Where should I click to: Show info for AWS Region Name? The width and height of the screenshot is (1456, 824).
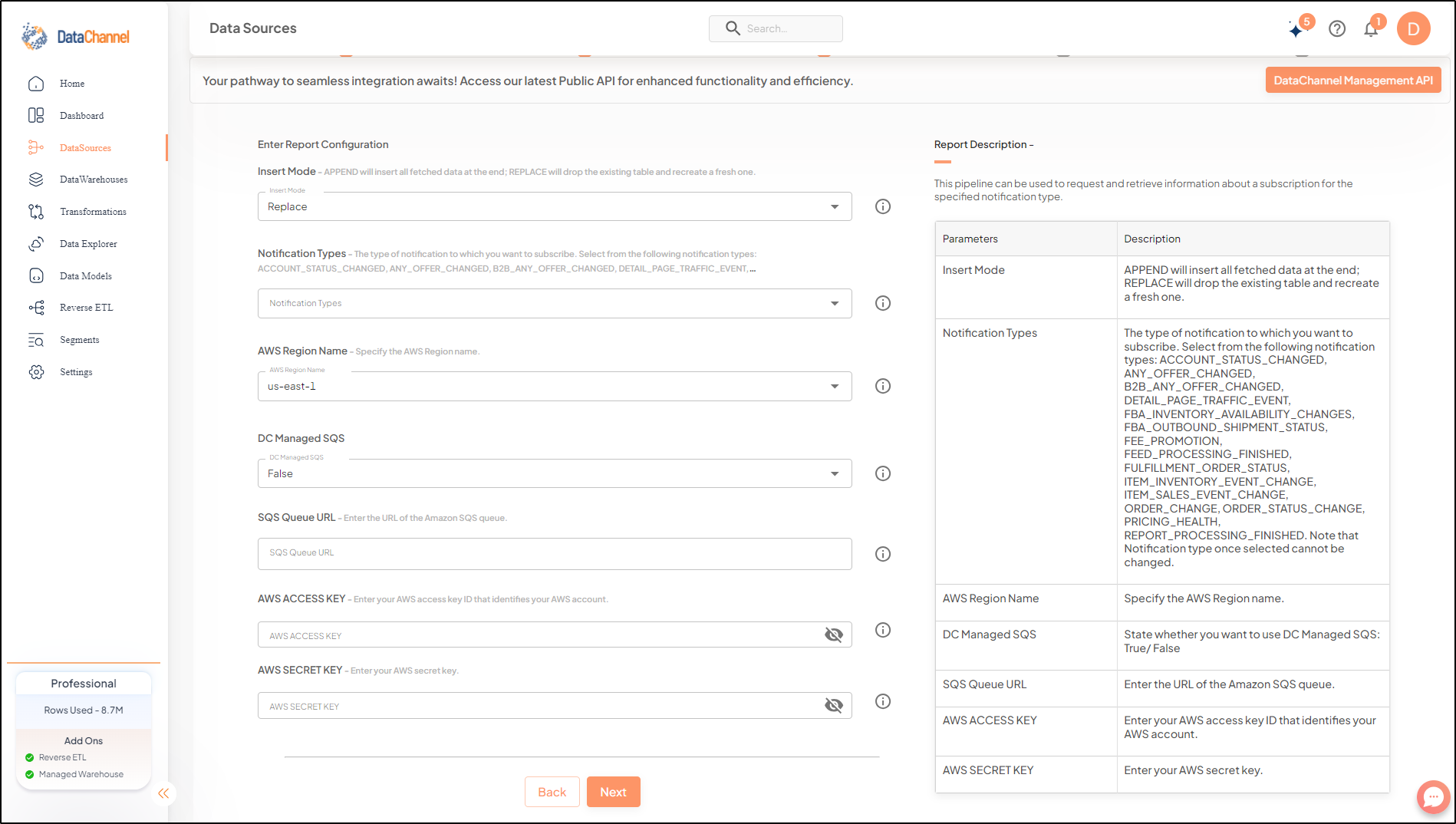[883, 386]
